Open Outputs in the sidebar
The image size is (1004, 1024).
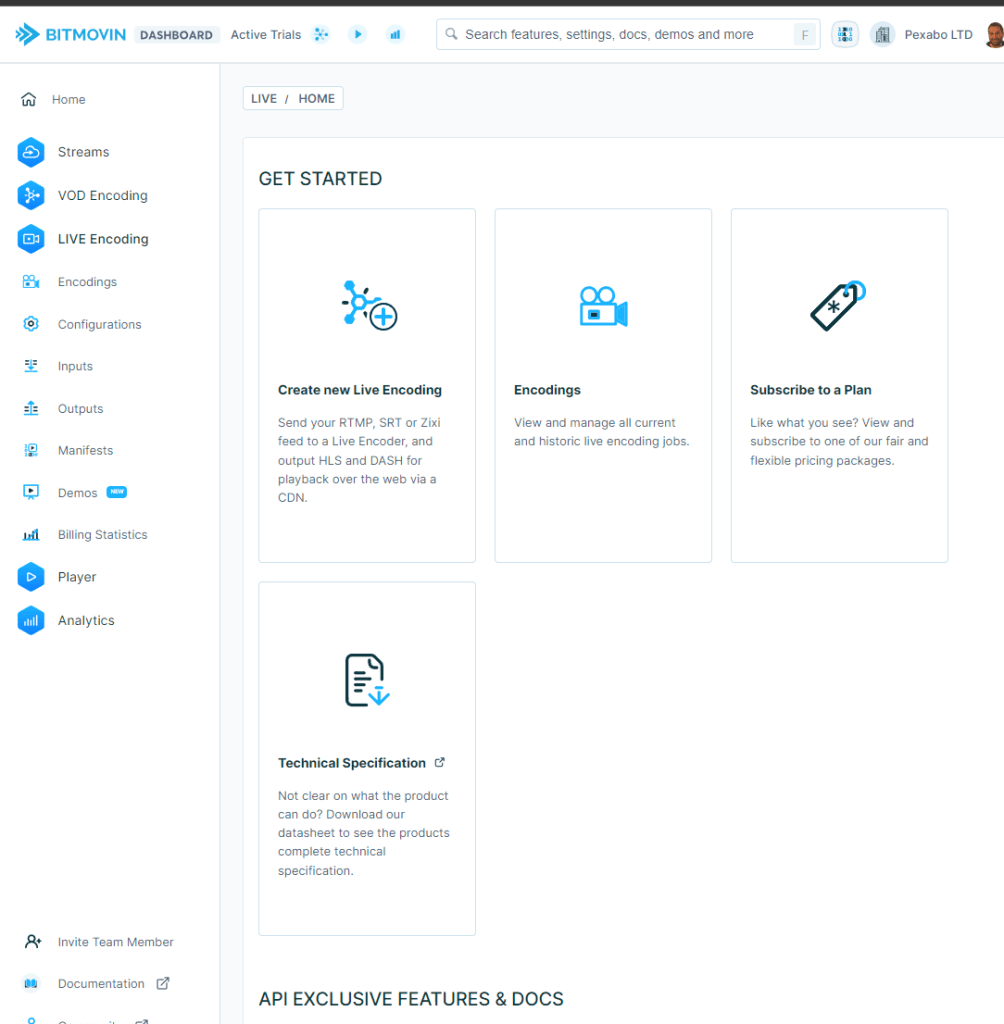[80, 409]
